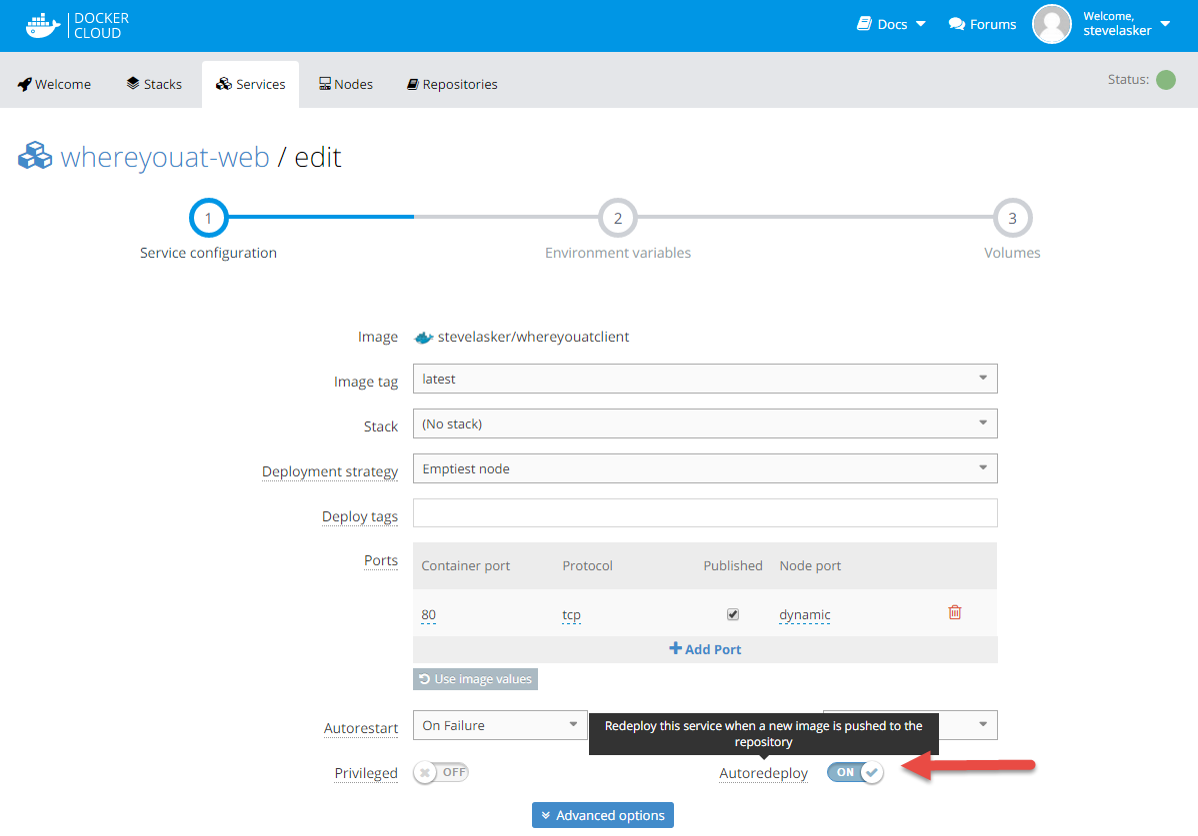The height and width of the screenshot is (836, 1198).
Task: Click the Add Port link
Action: tap(705, 649)
